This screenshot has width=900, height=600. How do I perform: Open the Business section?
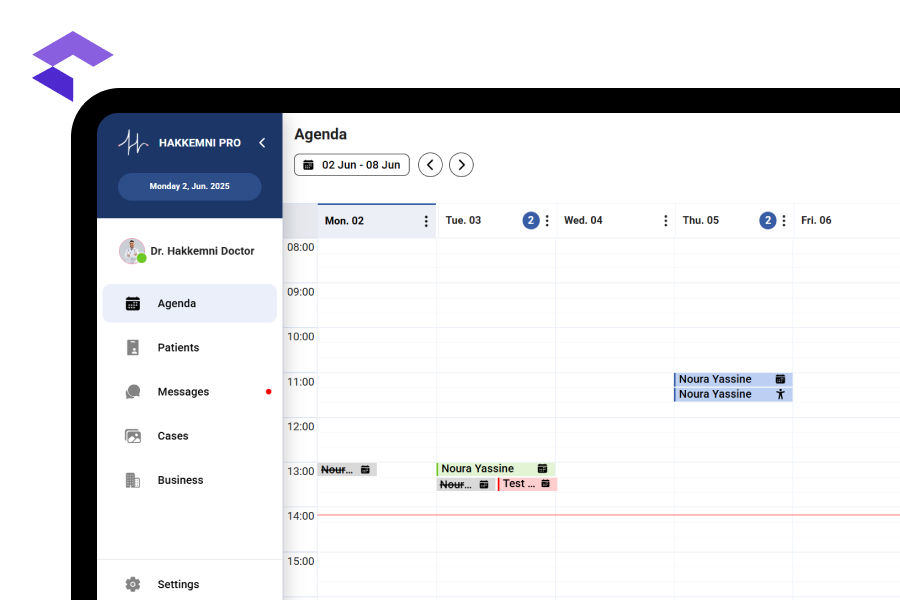coord(189,480)
